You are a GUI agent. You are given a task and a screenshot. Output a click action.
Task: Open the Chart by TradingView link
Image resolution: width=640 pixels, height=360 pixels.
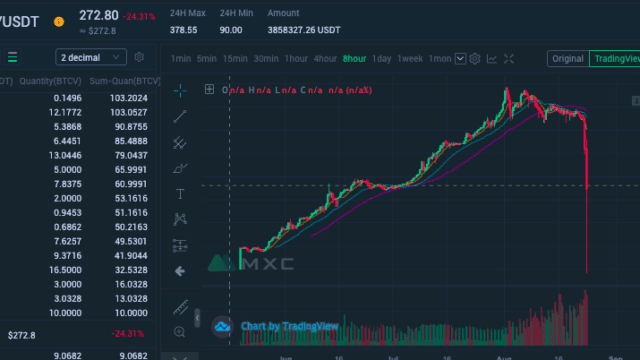click(x=289, y=327)
